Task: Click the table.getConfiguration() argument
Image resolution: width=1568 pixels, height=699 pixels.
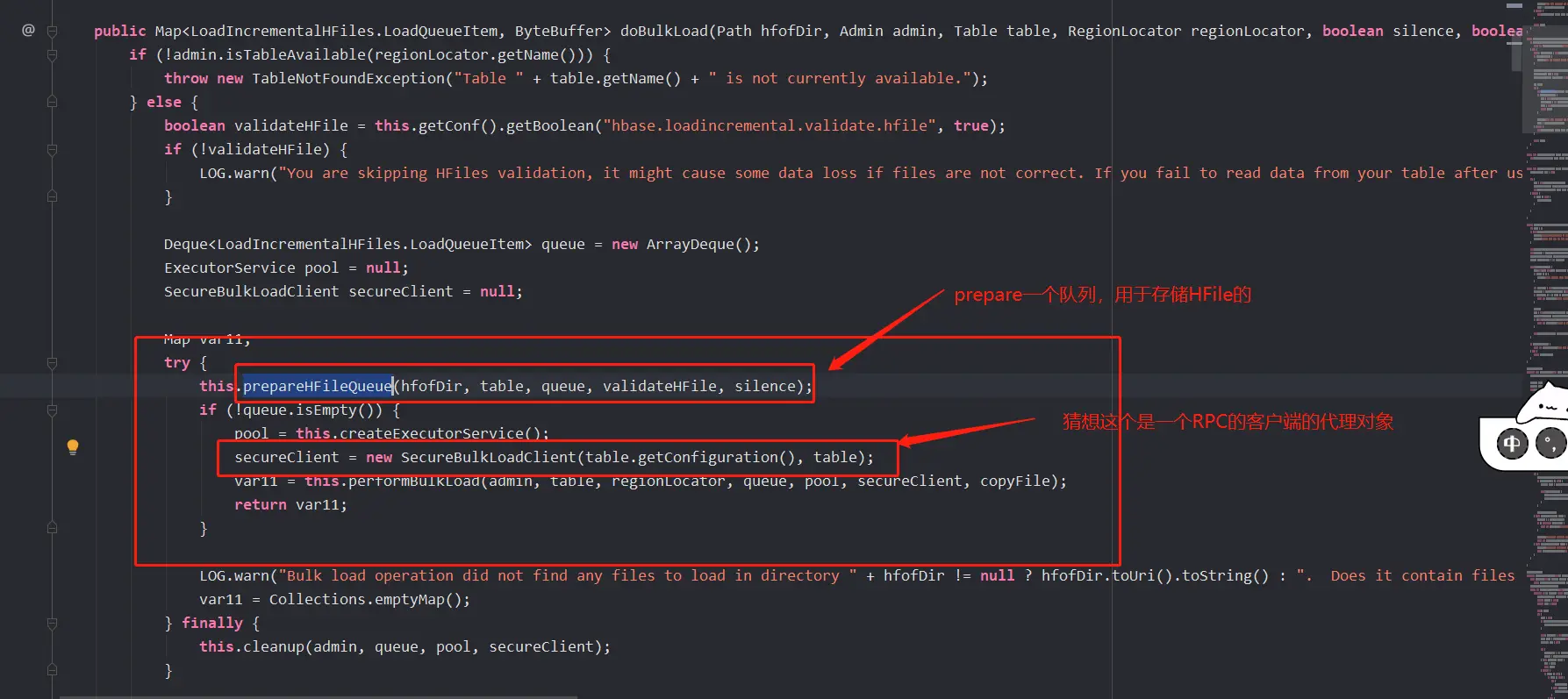Action: click(x=691, y=457)
